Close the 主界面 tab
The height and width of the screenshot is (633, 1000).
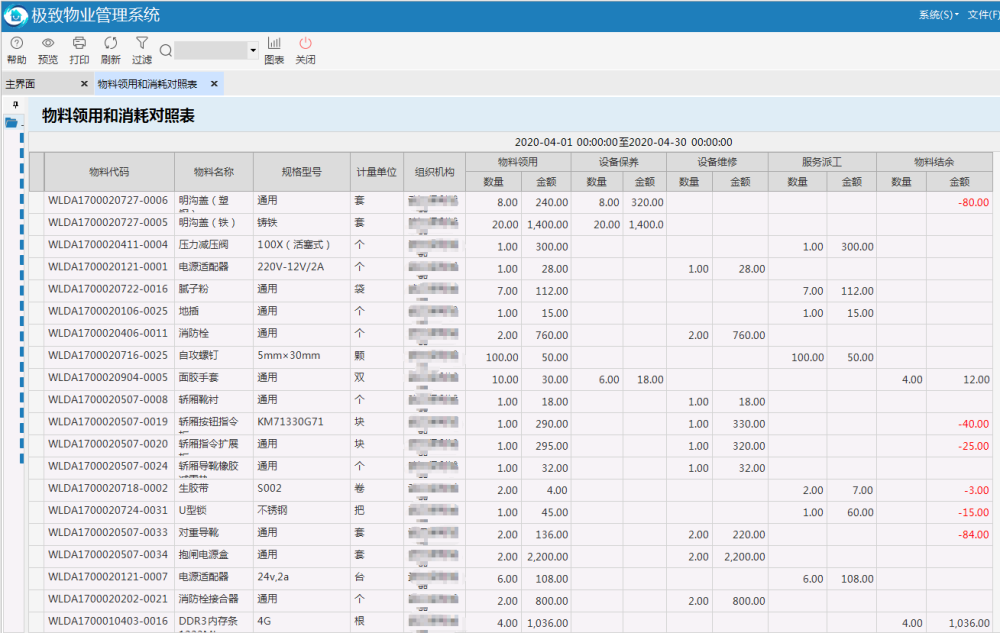84,84
